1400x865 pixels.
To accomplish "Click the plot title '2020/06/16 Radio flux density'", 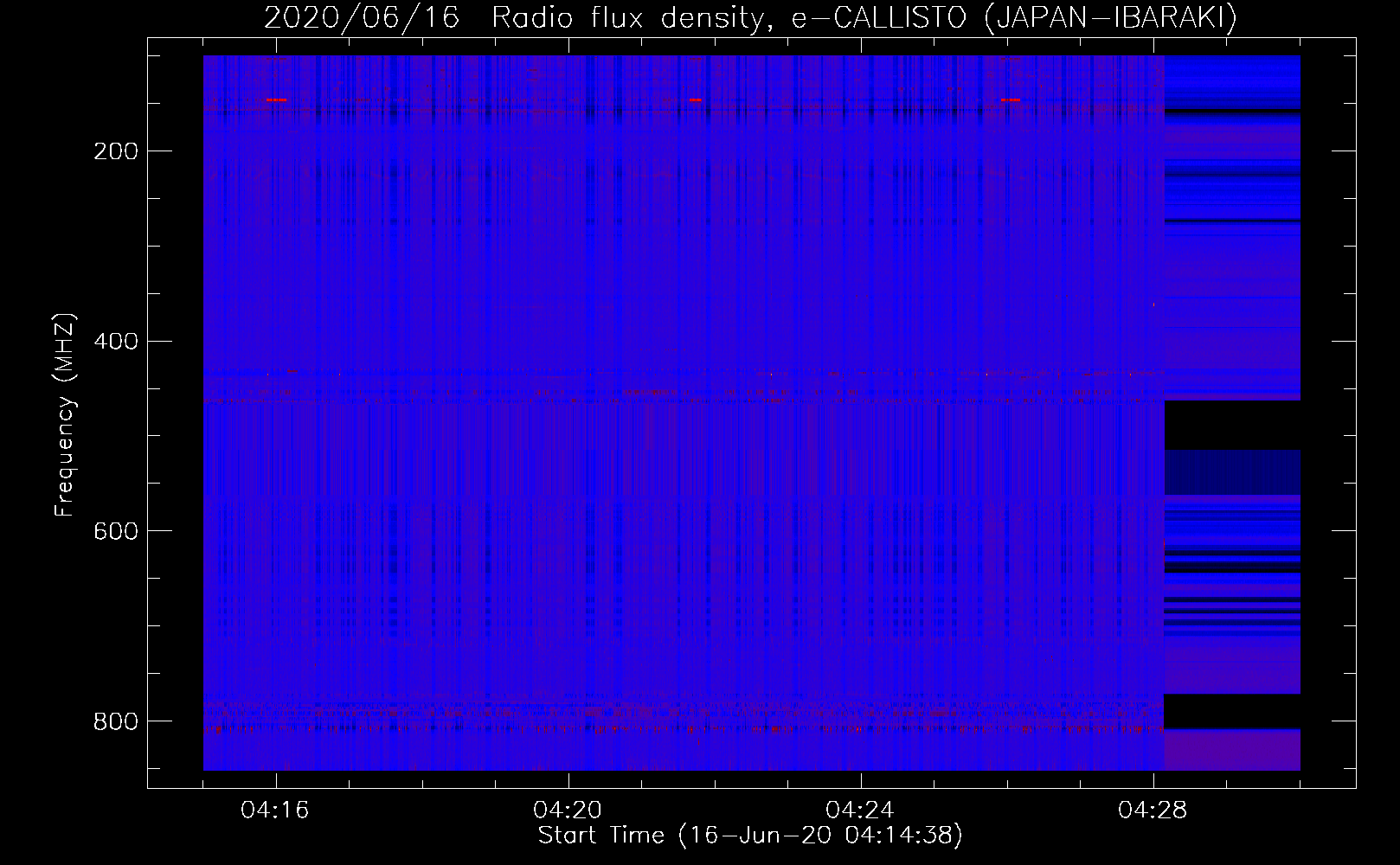I will click(x=515, y=18).
